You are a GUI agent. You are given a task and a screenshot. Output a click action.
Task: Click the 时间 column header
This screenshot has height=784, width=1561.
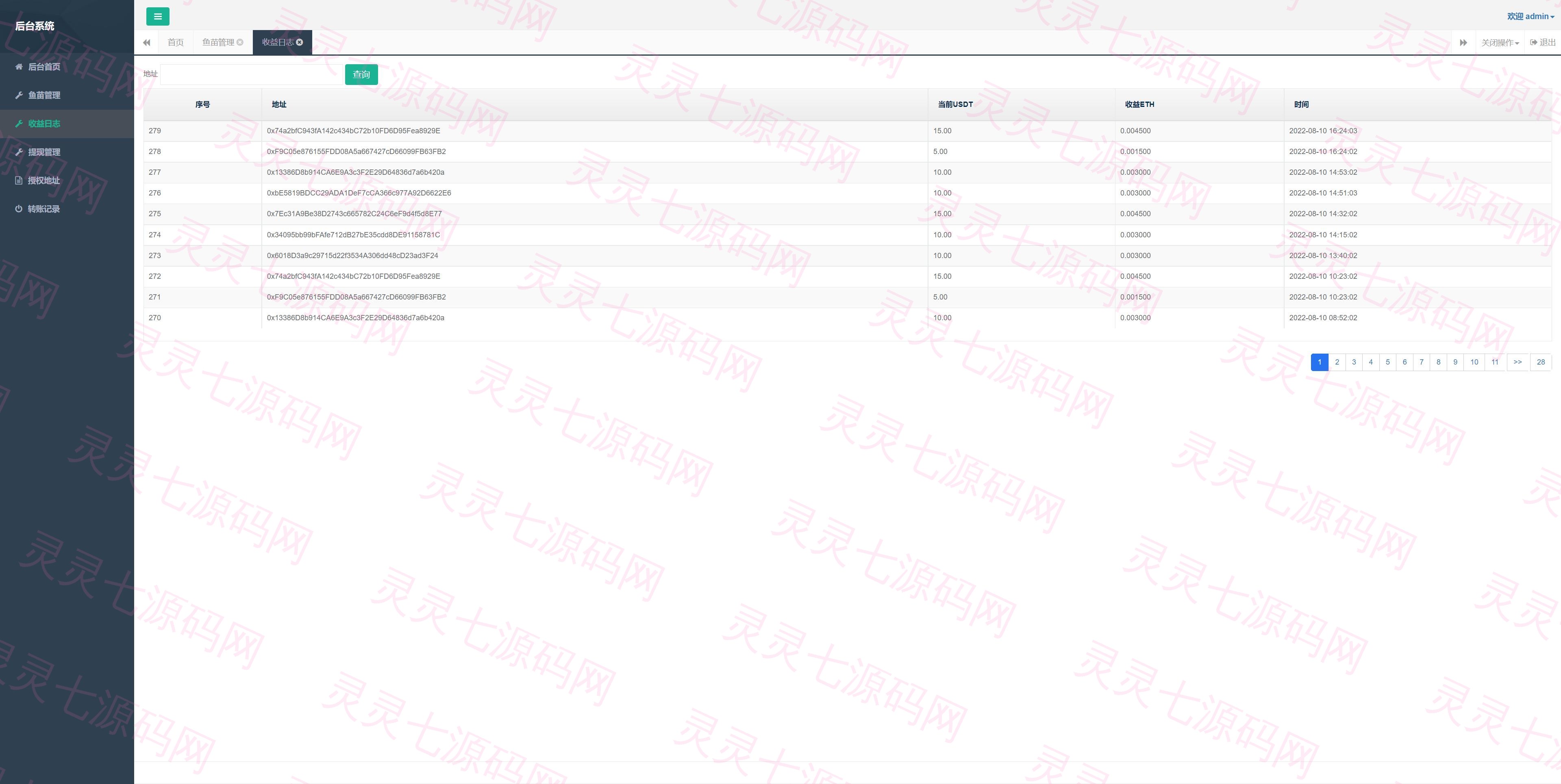coord(1418,105)
